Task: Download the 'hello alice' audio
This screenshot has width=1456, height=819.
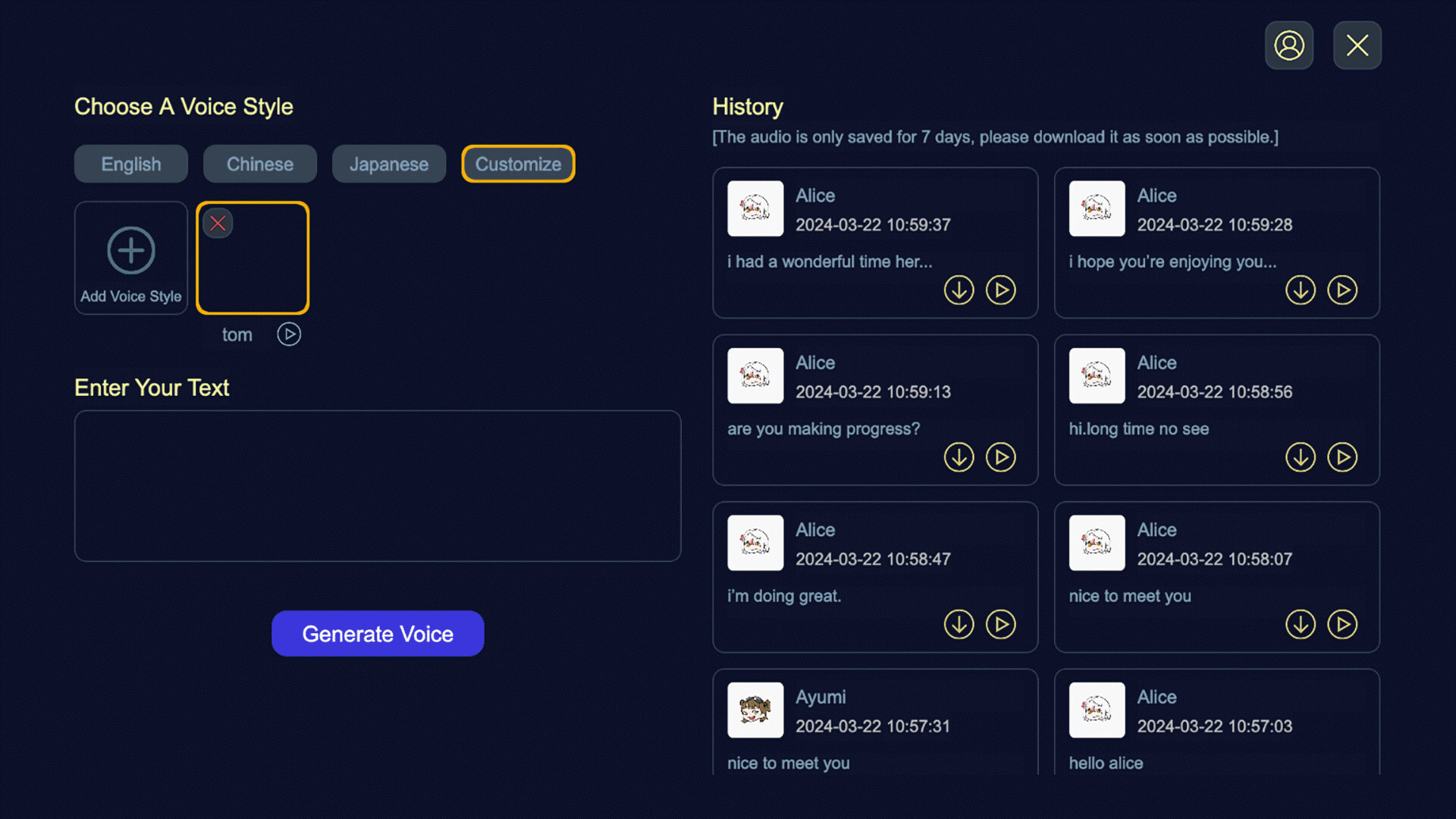Action: [x=1300, y=791]
